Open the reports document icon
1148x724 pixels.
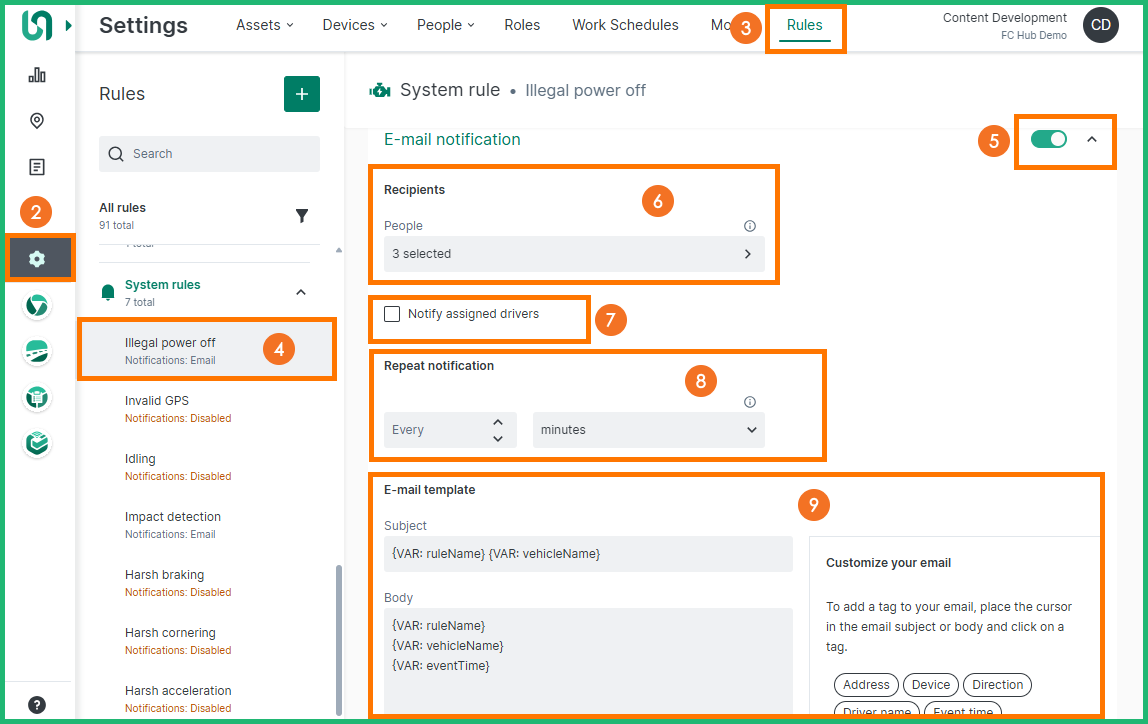37,167
